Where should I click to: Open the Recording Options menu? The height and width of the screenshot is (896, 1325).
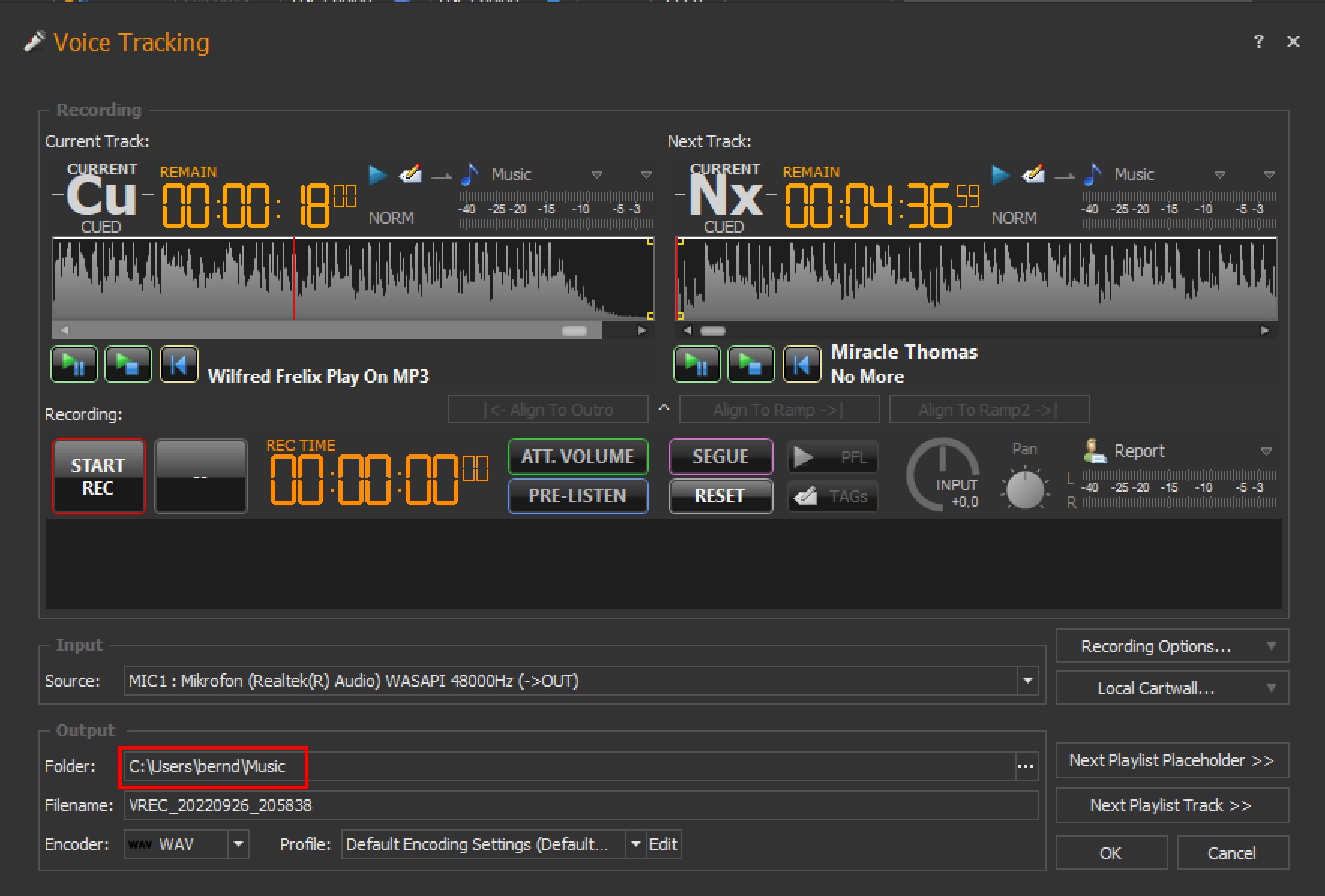pyautogui.click(x=1171, y=646)
